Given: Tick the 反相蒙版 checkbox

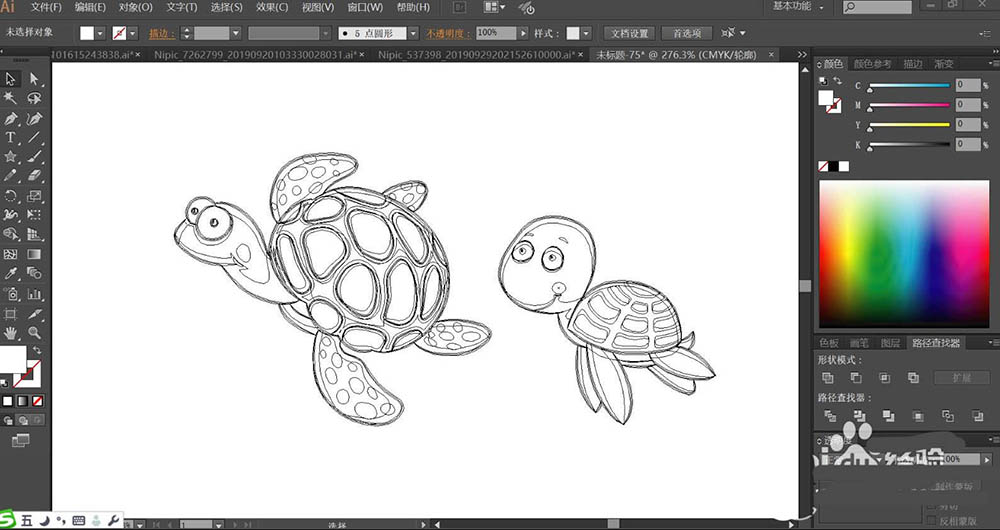Looking at the screenshot, I should [931, 521].
